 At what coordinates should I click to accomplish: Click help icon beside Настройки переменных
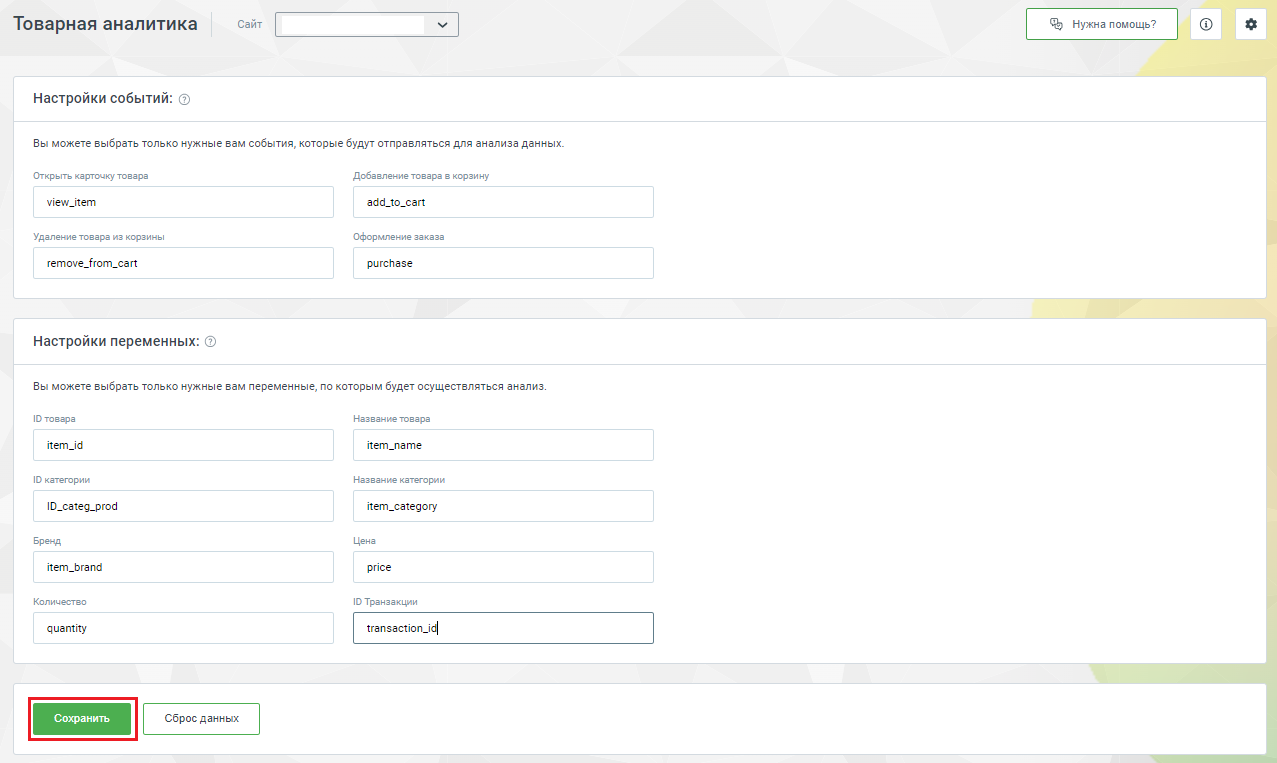[210, 341]
